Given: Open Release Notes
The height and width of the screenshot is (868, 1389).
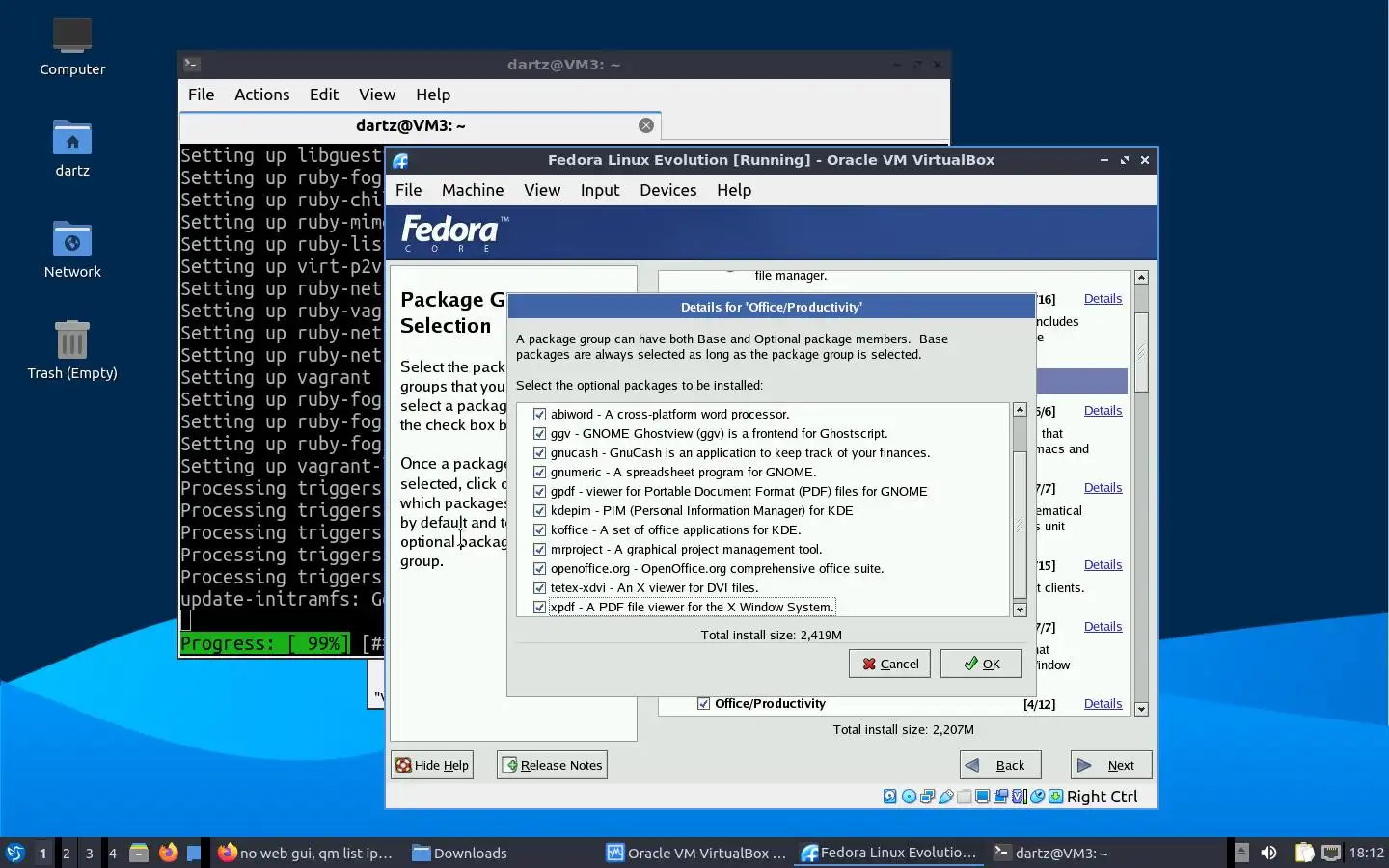Looking at the screenshot, I should pos(552,765).
